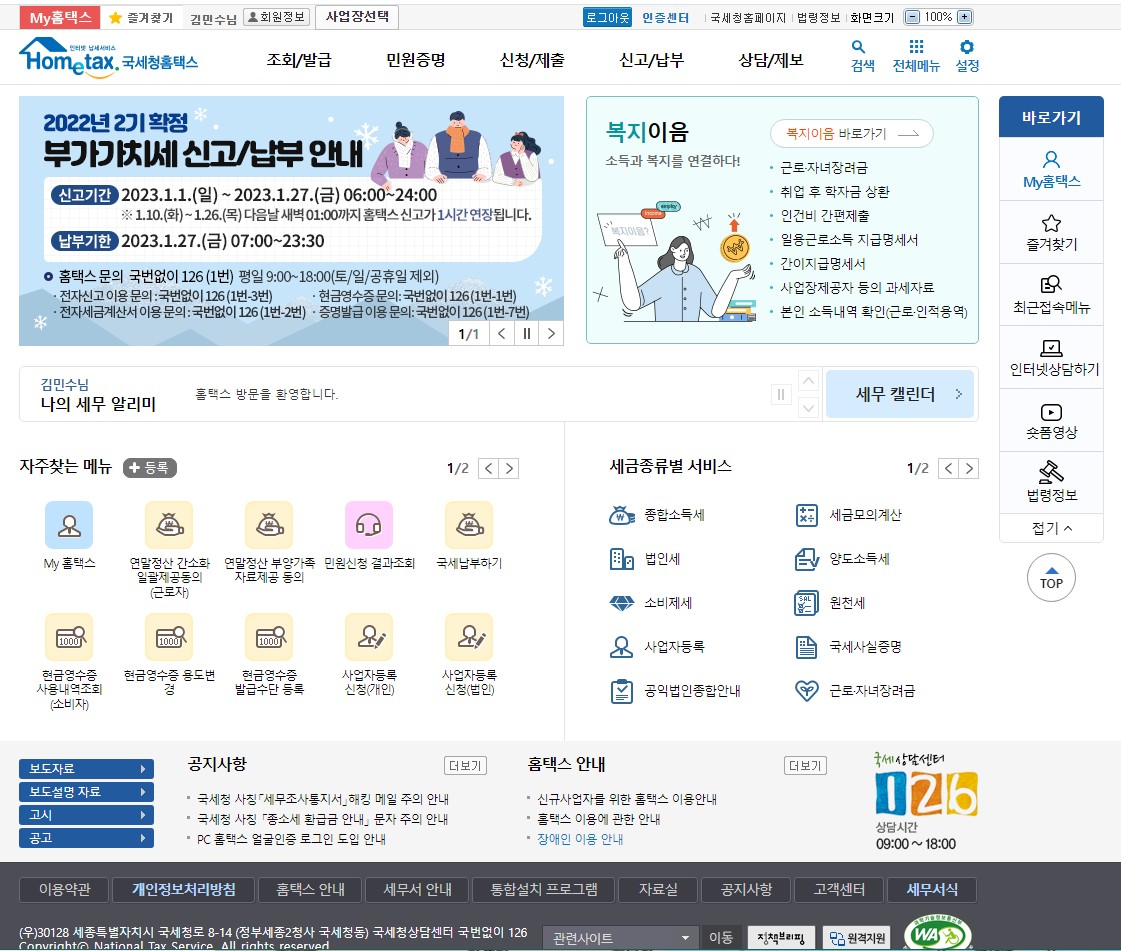Open 즐겨찾기 star in the shortcut sidebar
This screenshot has width=1121, height=951.
(x=1051, y=232)
